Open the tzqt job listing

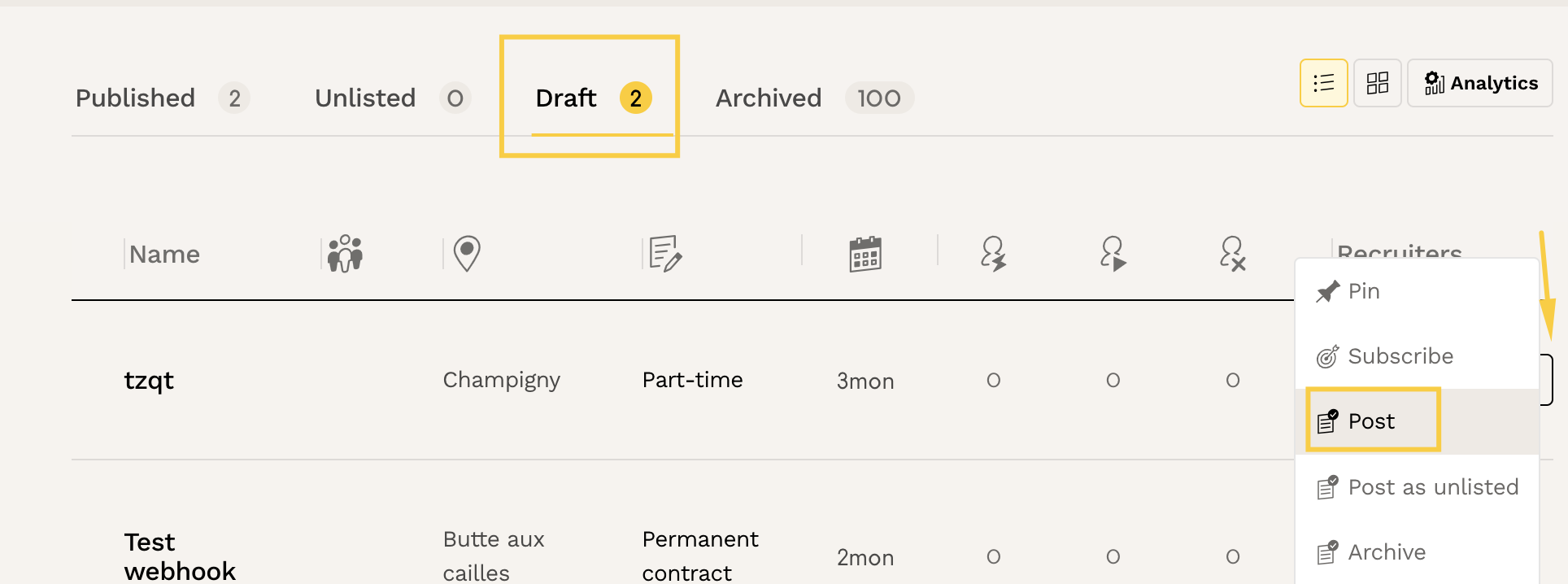(x=149, y=381)
